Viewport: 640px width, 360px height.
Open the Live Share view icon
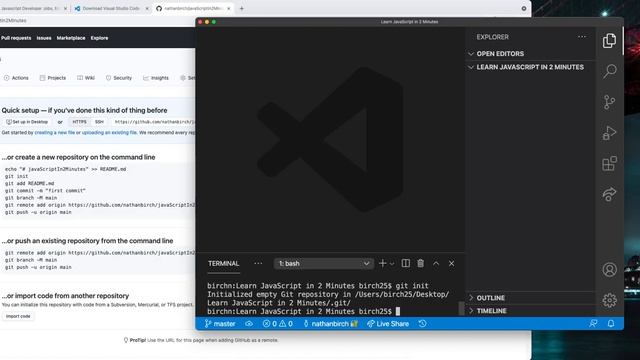[609, 194]
